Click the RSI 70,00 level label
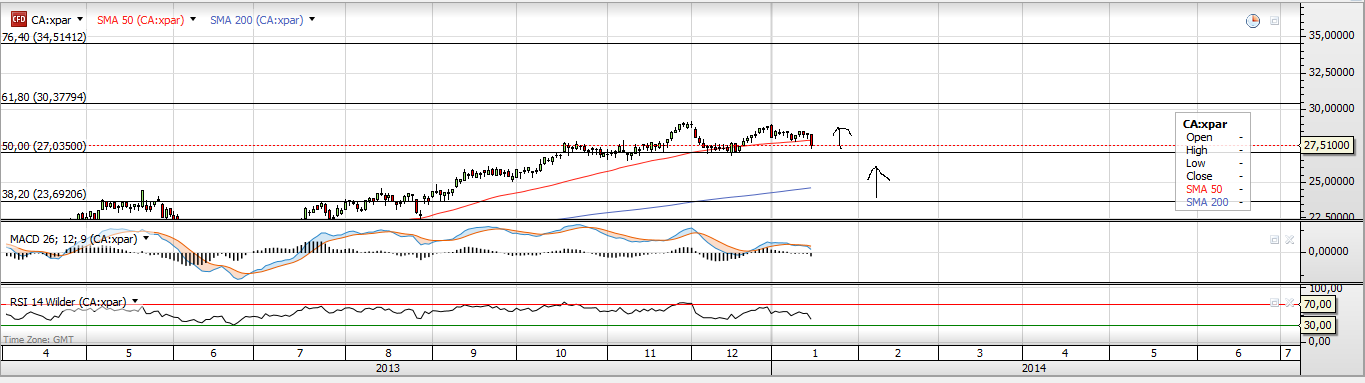Image resolution: width=1365 pixels, height=383 pixels. pyautogui.click(x=1319, y=304)
